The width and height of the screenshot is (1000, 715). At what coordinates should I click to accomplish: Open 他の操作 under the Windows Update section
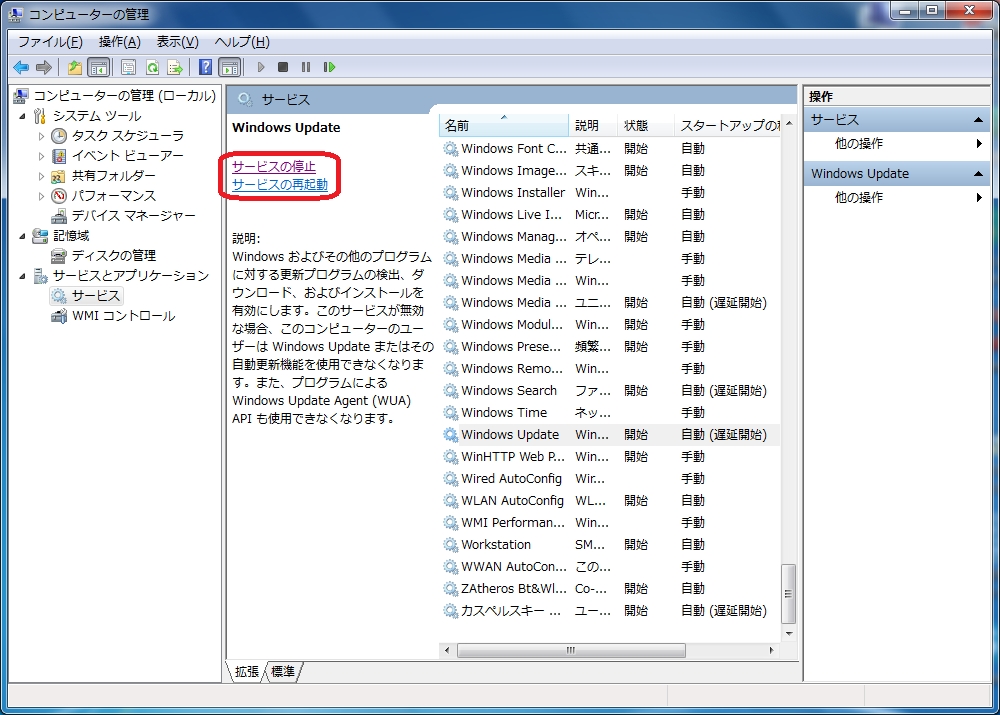pos(858,198)
